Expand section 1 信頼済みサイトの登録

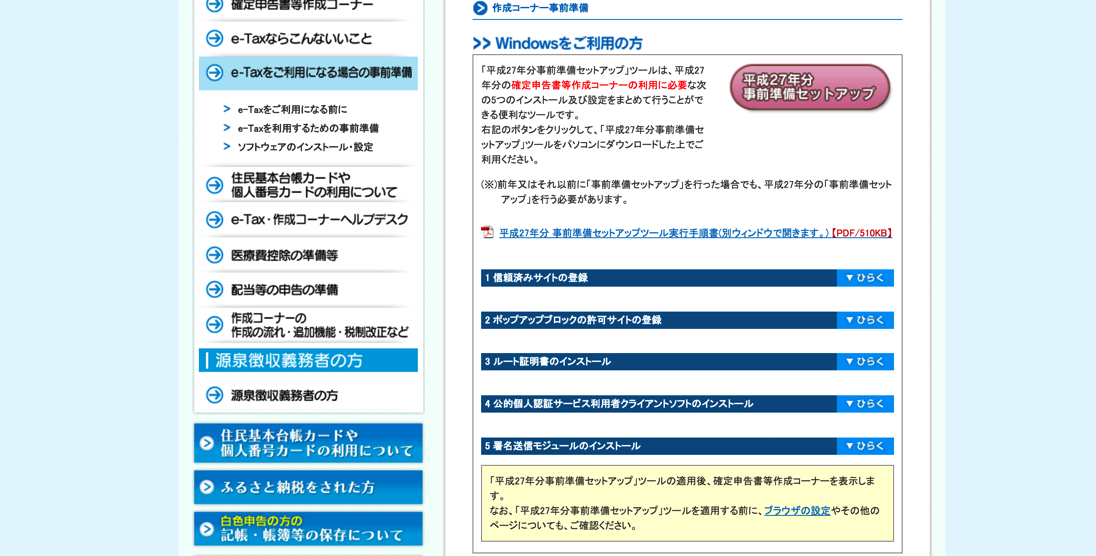tap(865, 278)
